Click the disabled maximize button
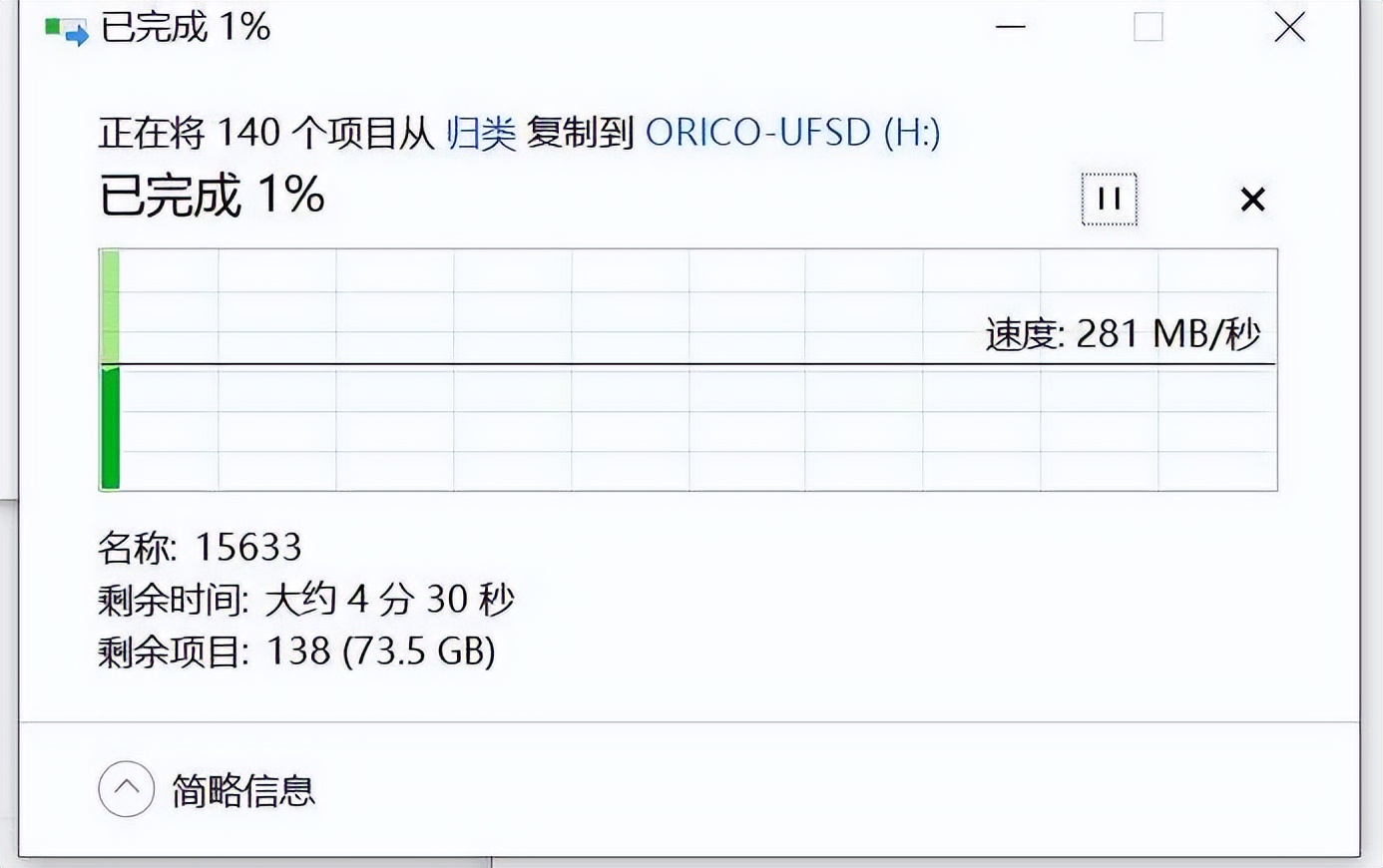Screen dimensions: 1383x868 (1149, 27)
